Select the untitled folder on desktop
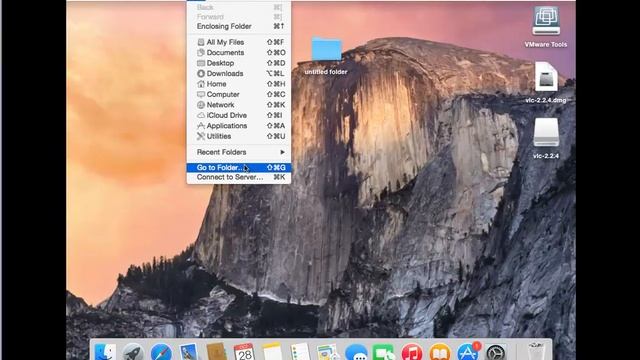The image size is (640, 360). click(x=326, y=50)
